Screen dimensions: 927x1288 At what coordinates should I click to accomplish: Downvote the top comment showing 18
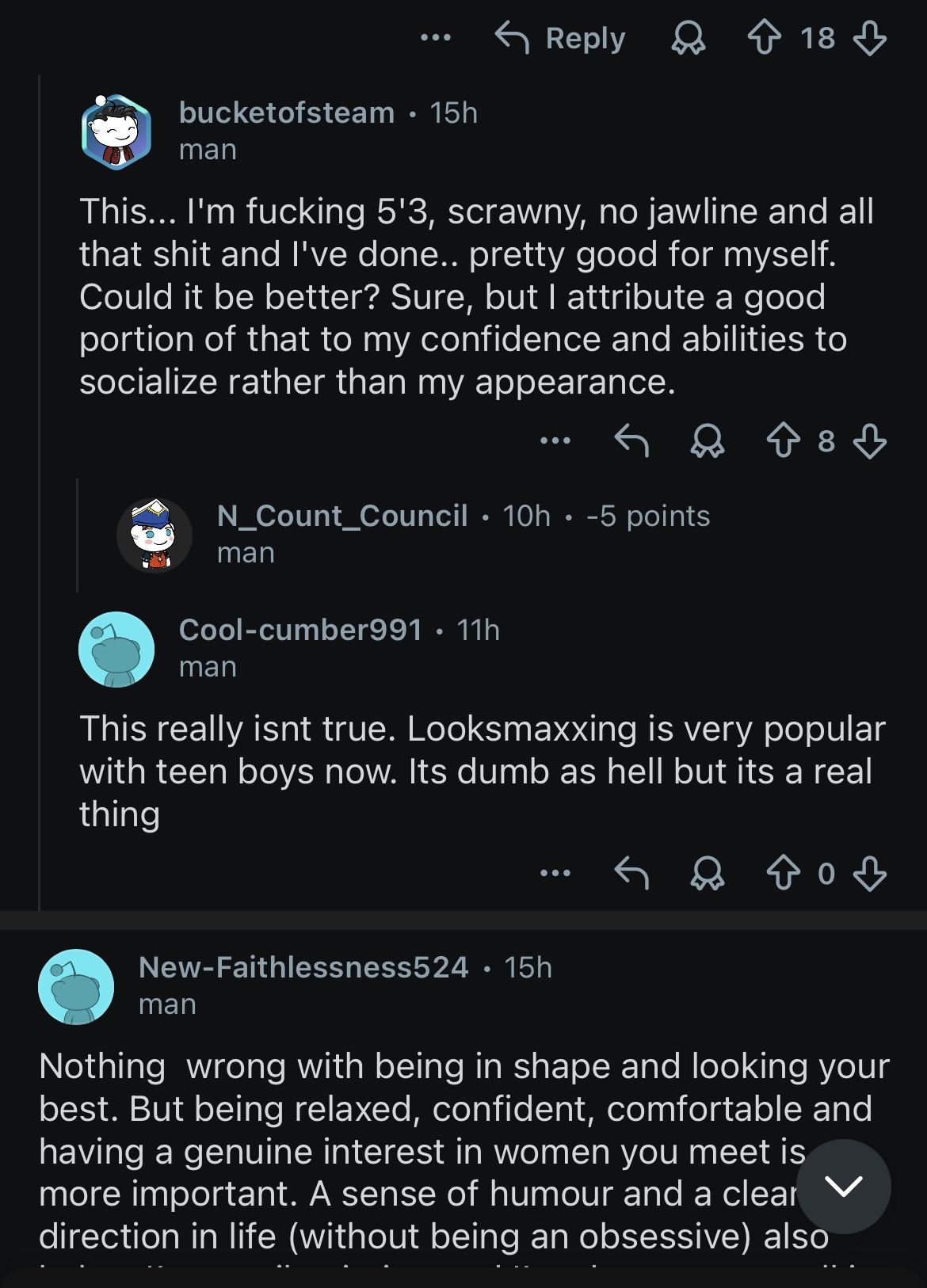point(869,37)
